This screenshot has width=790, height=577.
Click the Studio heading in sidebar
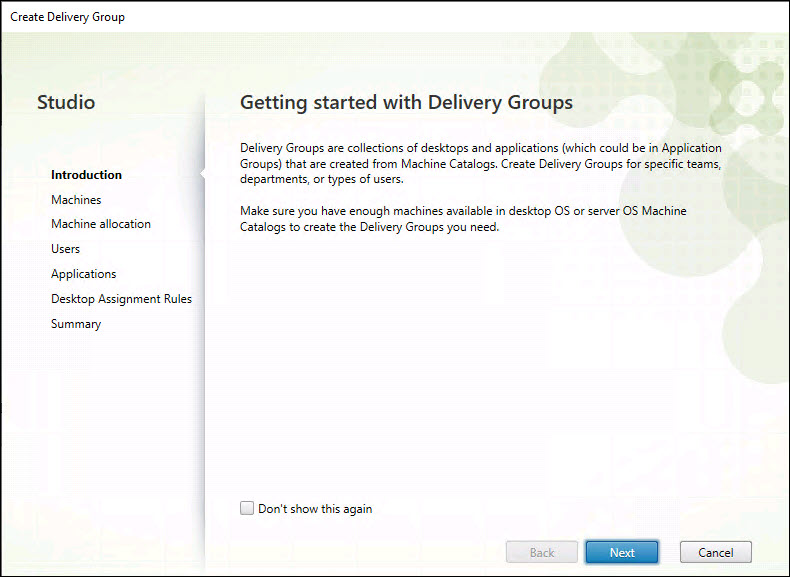click(66, 102)
